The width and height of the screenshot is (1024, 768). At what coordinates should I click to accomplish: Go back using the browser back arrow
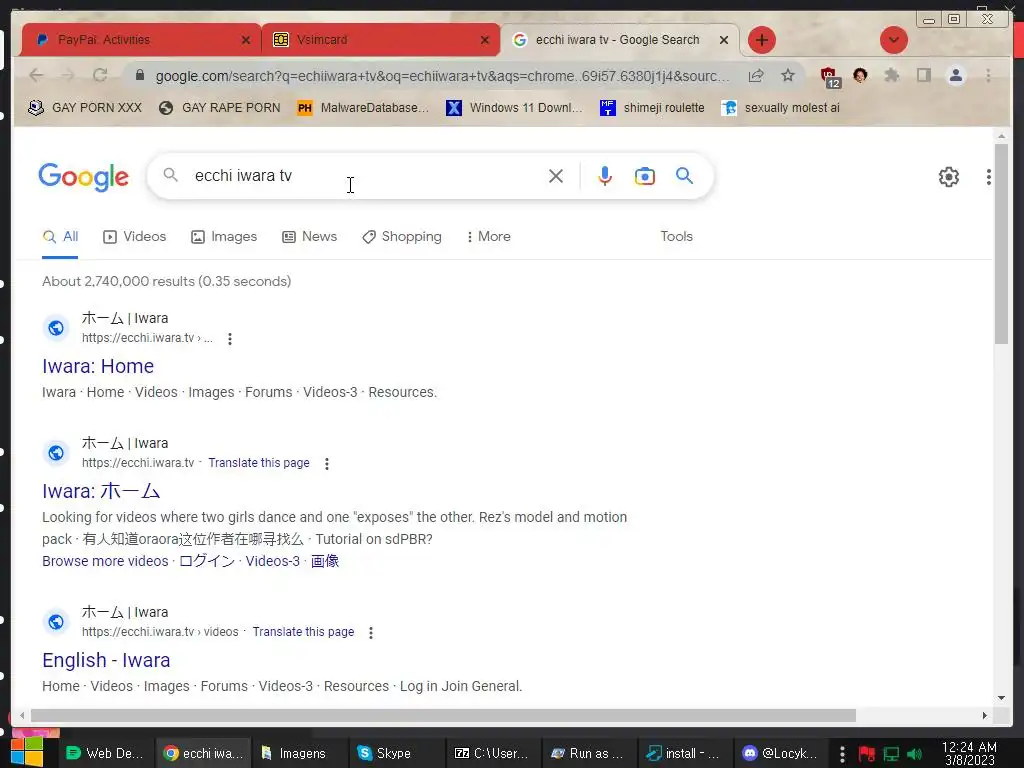37,76
